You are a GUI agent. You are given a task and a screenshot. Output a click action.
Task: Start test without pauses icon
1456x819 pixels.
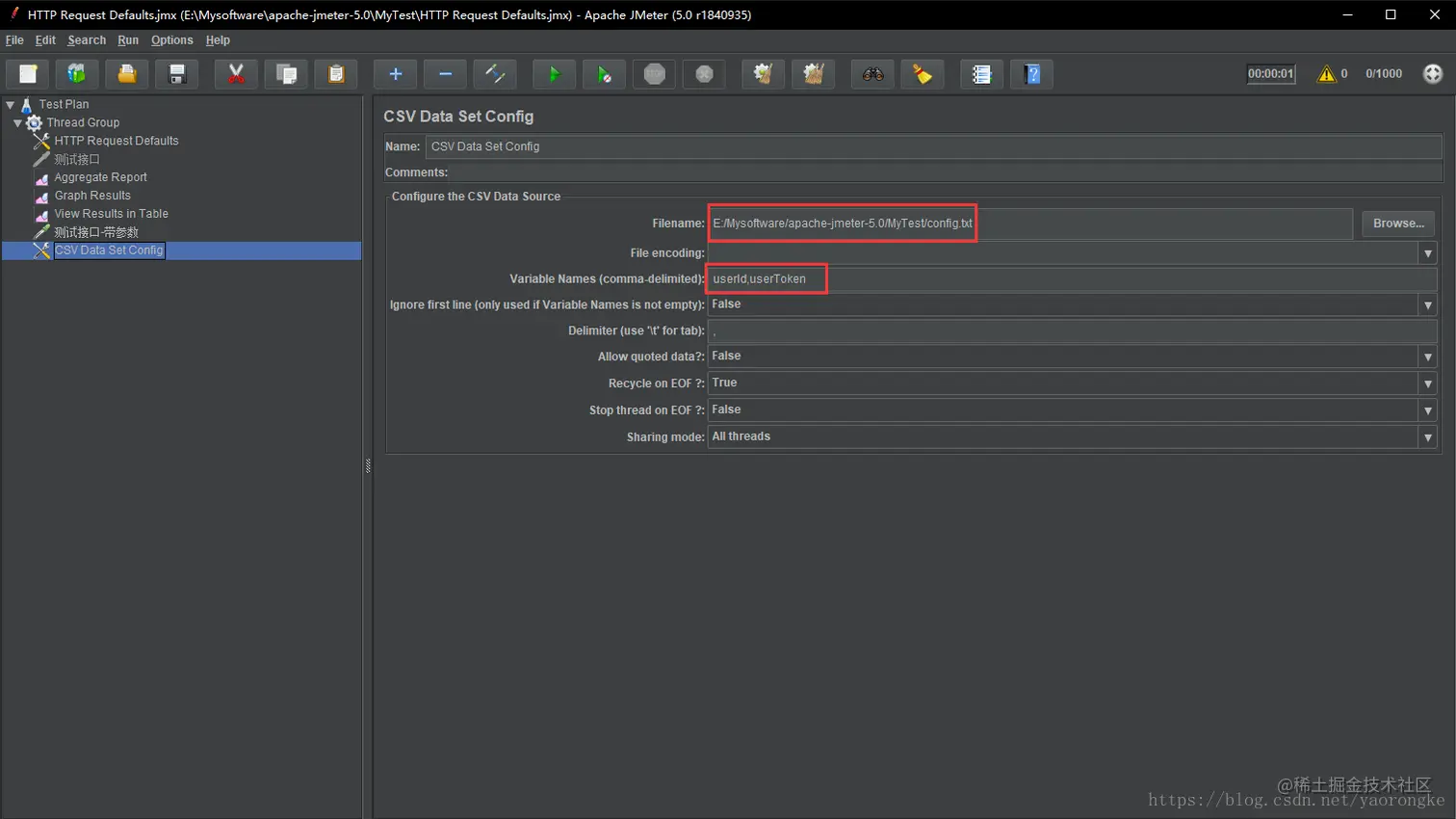click(604, 74)
